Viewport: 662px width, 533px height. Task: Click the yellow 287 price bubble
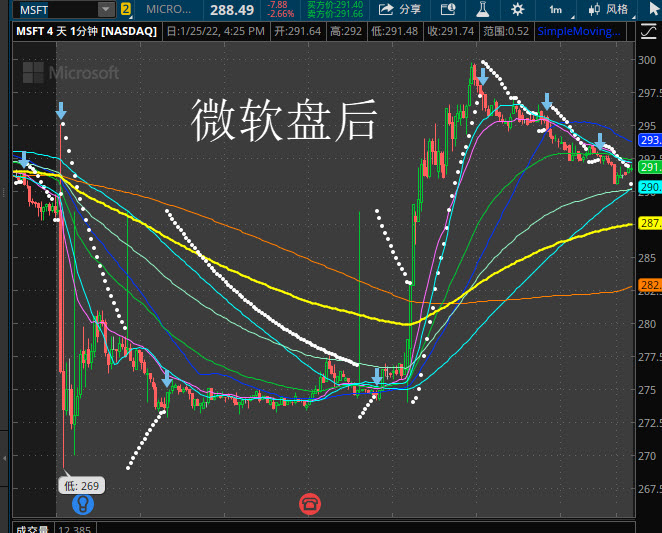[650, 223]
